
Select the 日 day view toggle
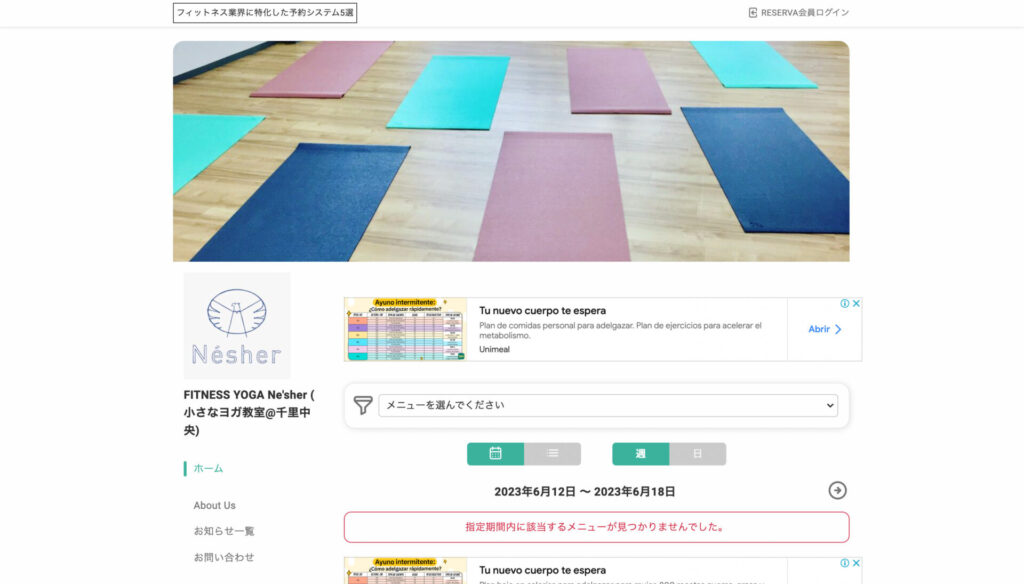click(697, 453)
